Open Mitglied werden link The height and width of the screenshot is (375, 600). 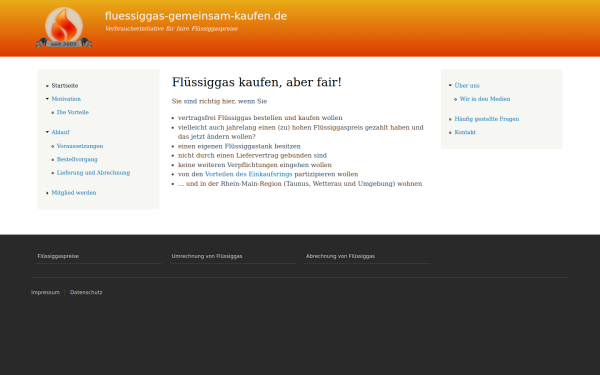(74, 192)
